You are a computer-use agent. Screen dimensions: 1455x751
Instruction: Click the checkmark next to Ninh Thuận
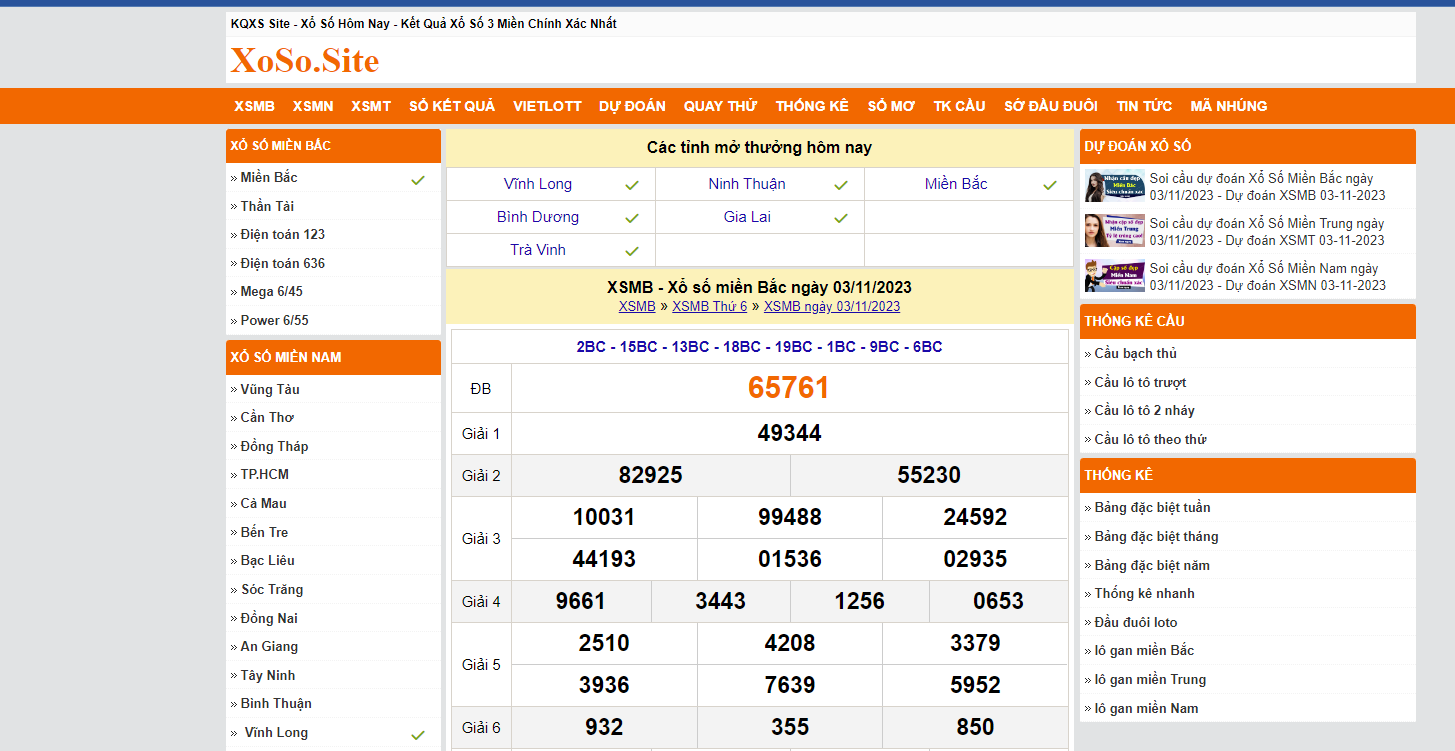click(x=841, y=185)
